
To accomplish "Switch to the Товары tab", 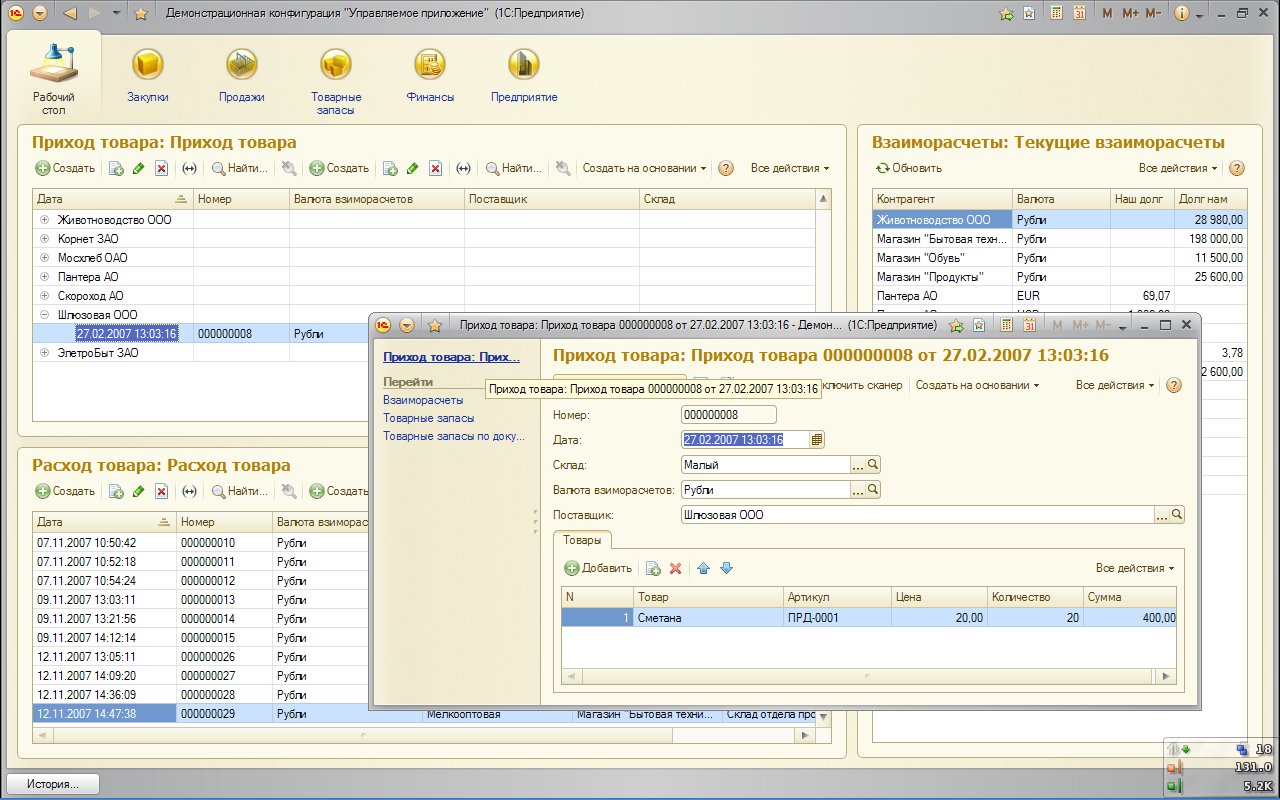I will coord(582,539).
